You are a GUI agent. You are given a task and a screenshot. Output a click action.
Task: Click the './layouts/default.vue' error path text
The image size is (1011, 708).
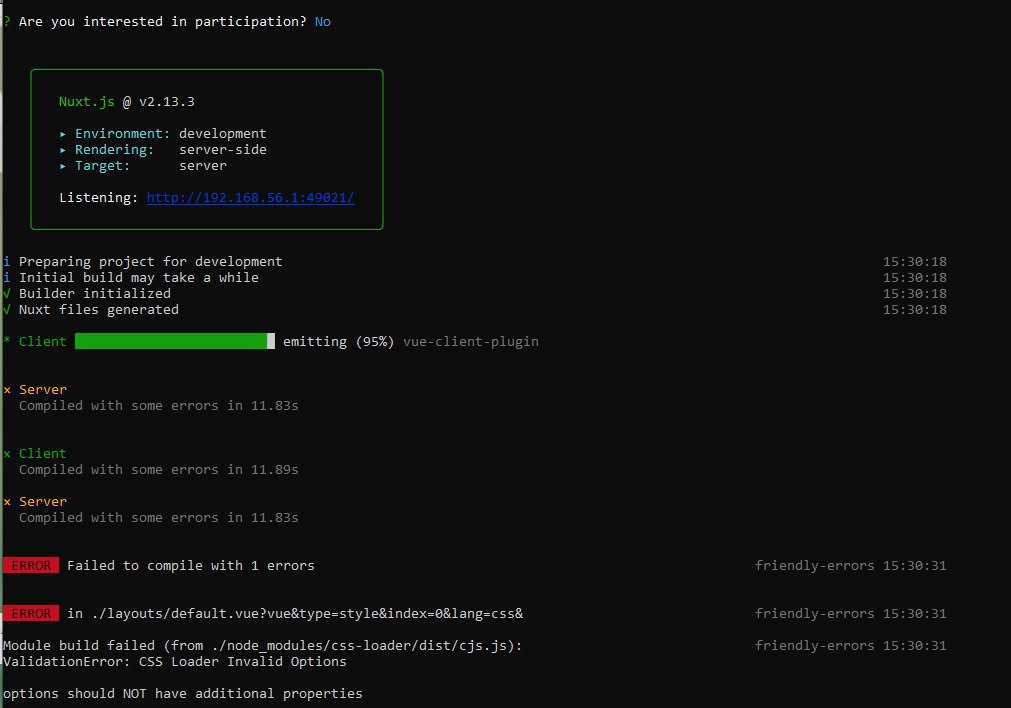pos(307,614)
